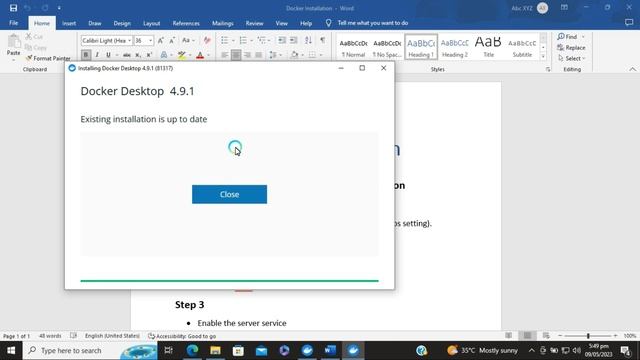Open the font name dropdown
This screenshot has width=640, height=360.
(x=129, y=40)
